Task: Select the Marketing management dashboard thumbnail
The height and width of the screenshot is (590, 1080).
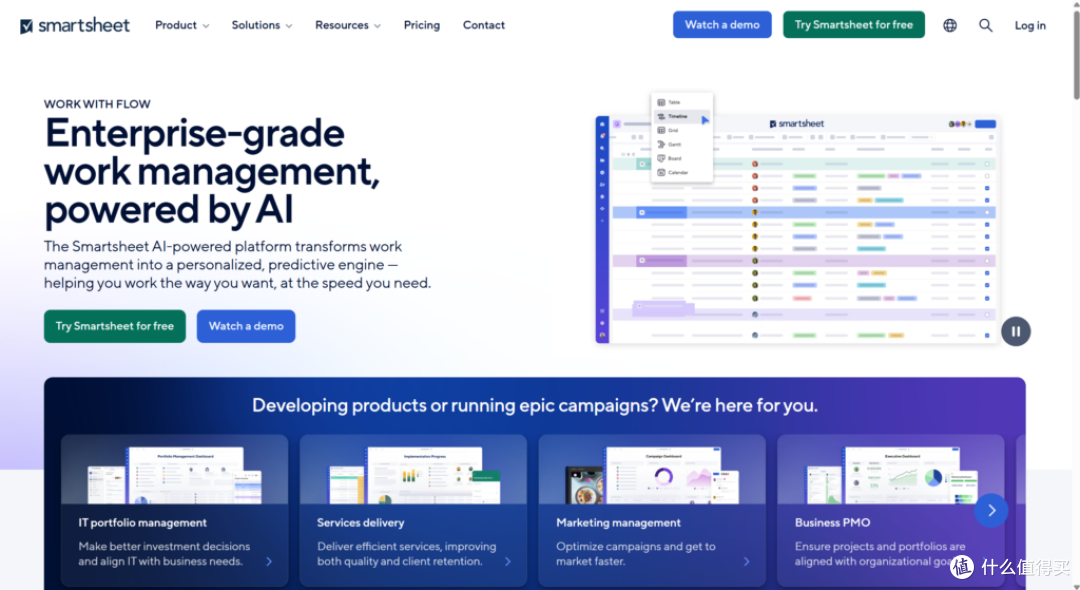Action: pos(652,475)
